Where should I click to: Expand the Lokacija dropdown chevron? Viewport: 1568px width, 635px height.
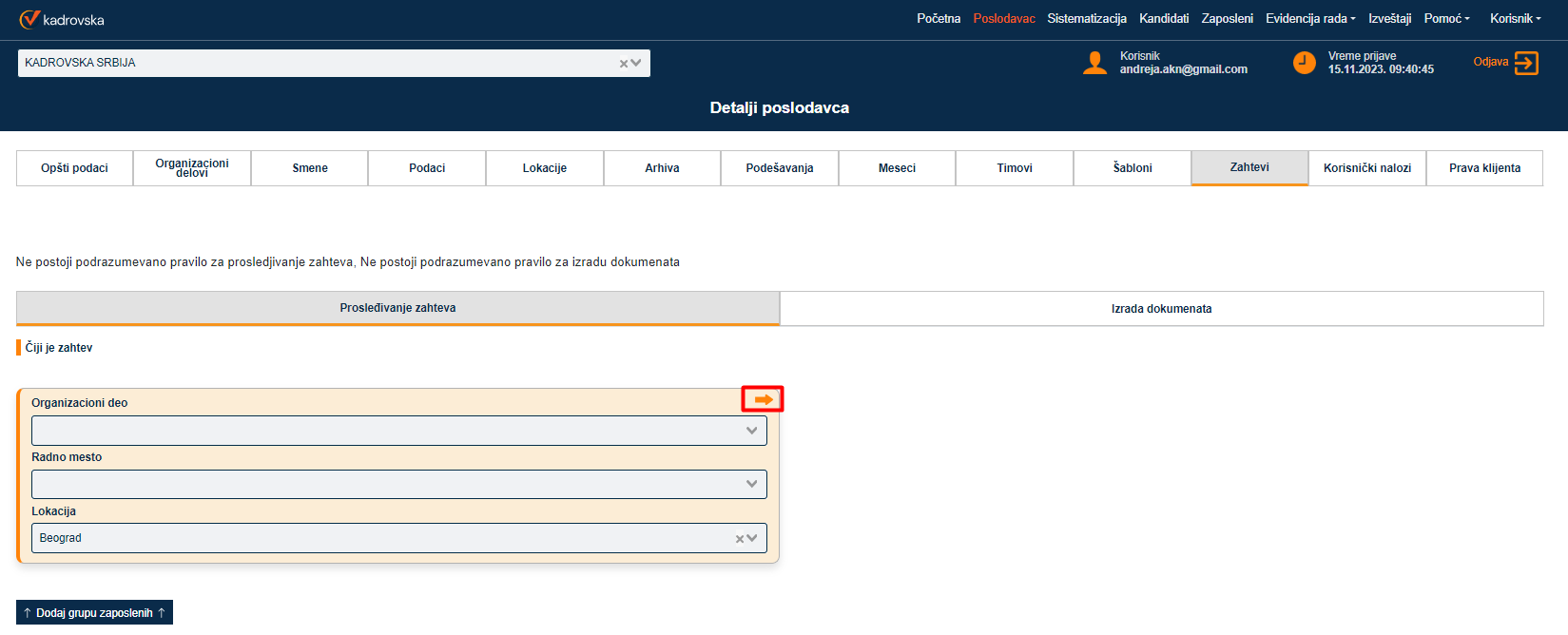pyautogui.click(x=752, y=538)
